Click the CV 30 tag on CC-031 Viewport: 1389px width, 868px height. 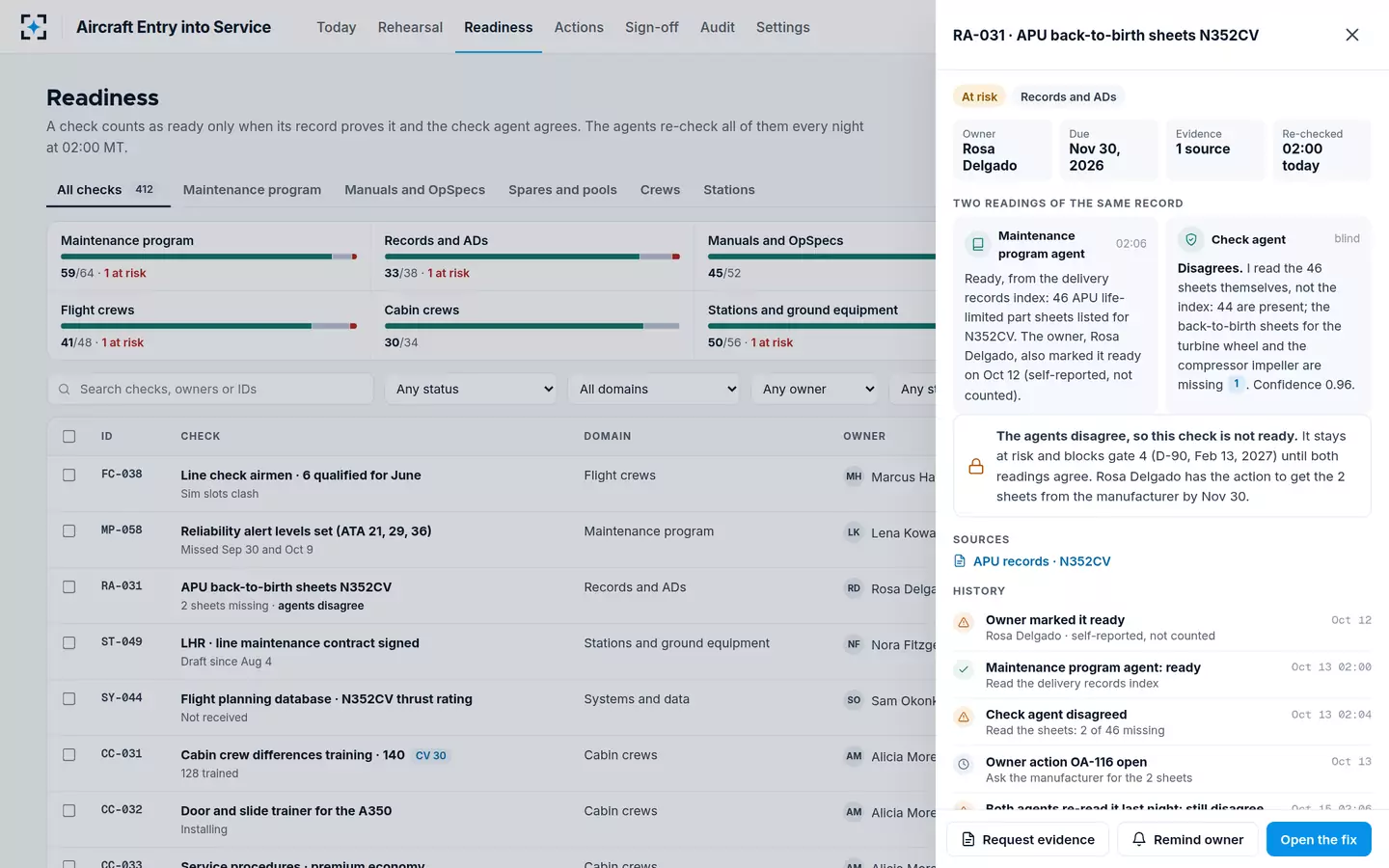coord(431,755)
